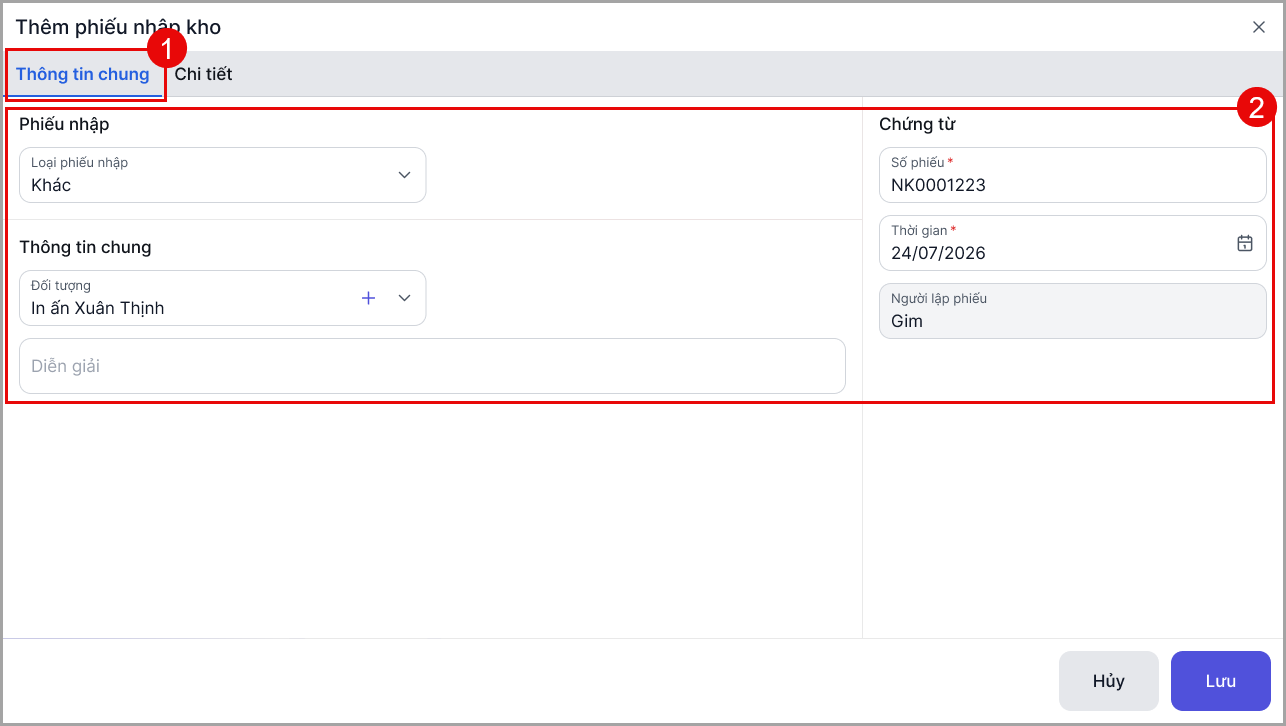Cancel with the Hủy button

click(1109, 681)
